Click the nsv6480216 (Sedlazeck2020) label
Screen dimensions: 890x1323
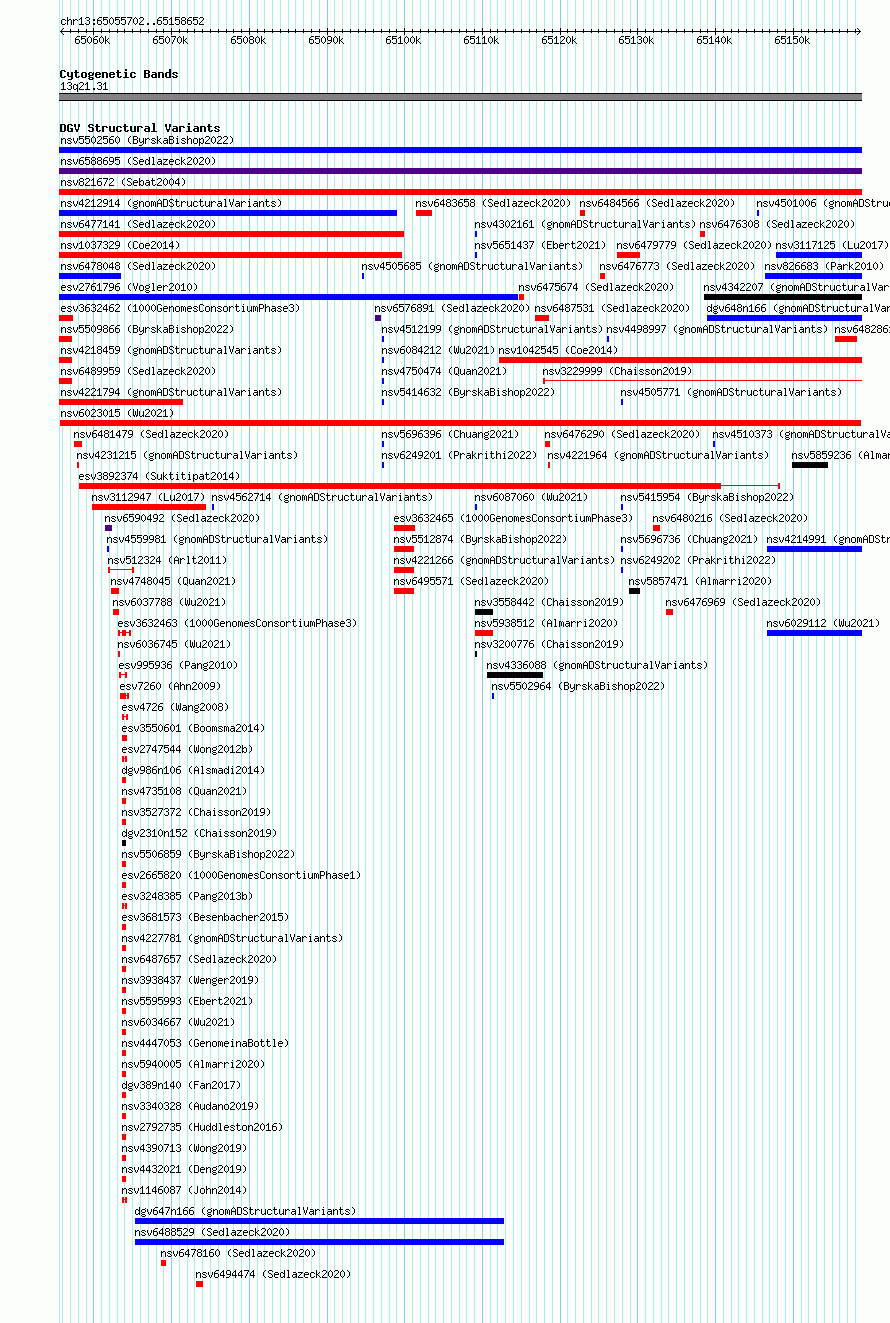731,518
